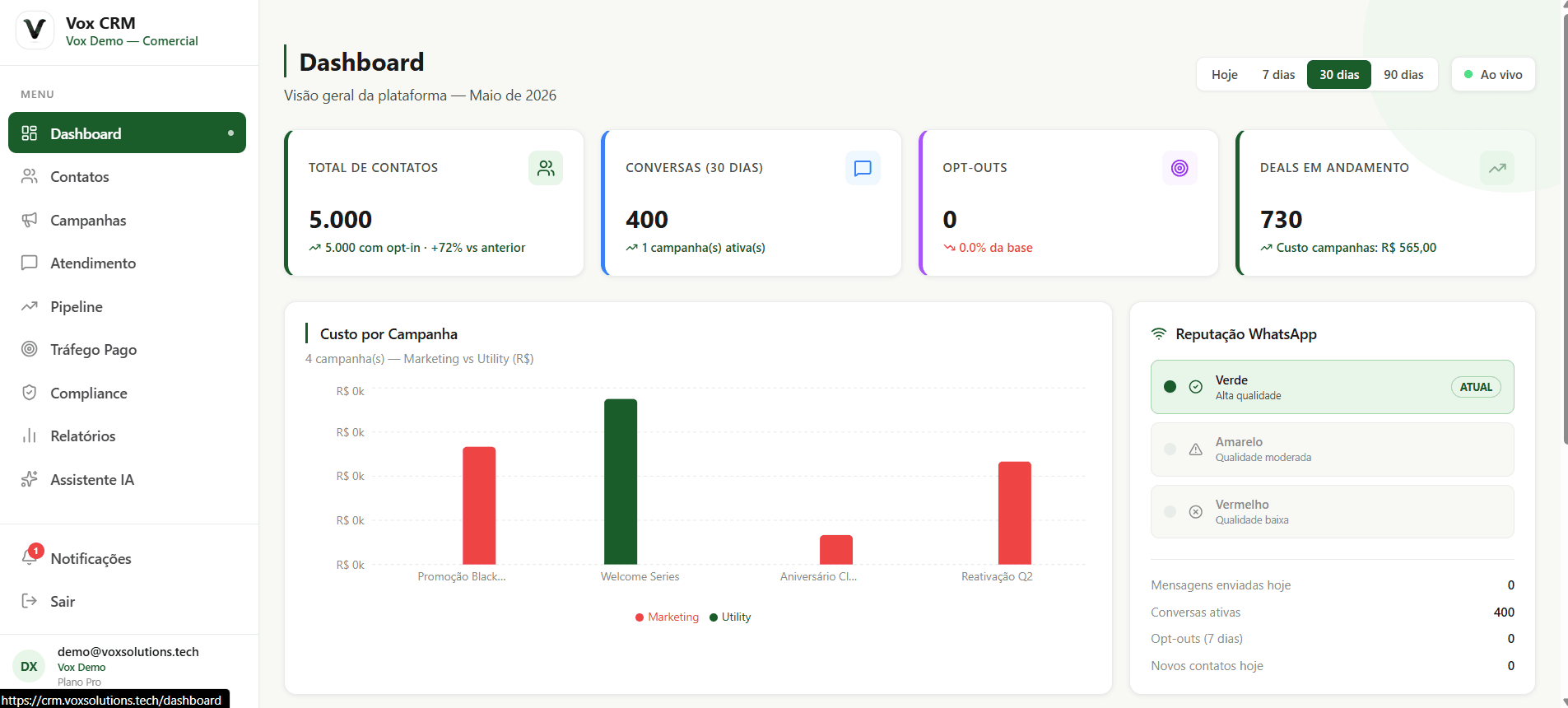The image size is (1568, 708).
Task: Click the Sair logout icon
Action: point(30,601)
